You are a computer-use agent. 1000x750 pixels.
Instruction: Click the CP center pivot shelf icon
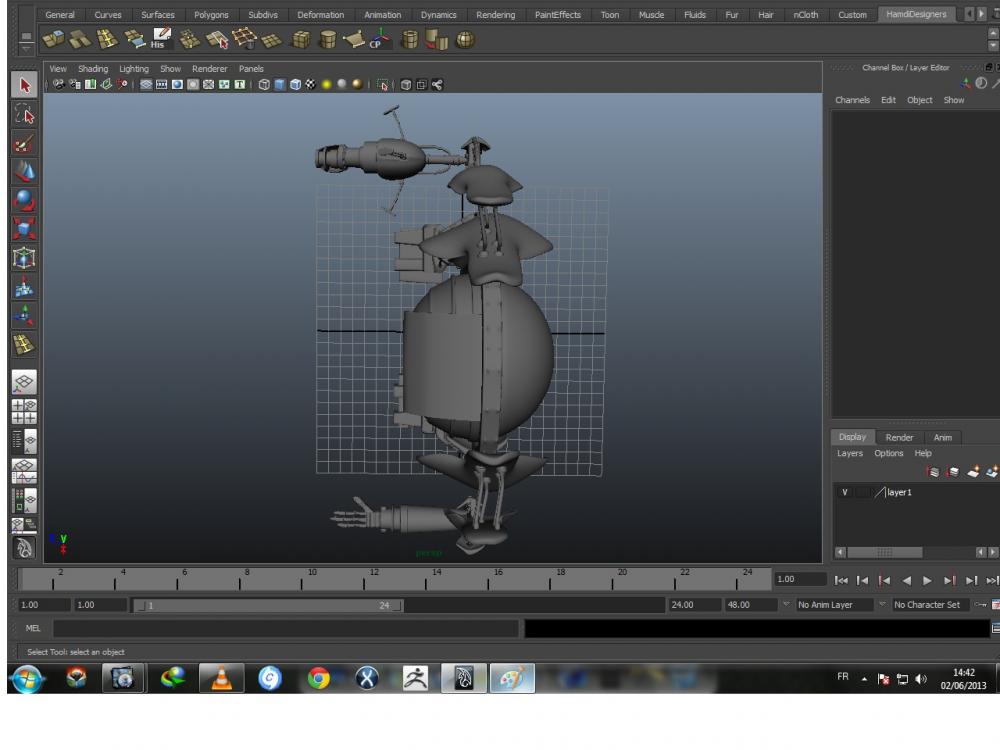[x=379, y=39]
